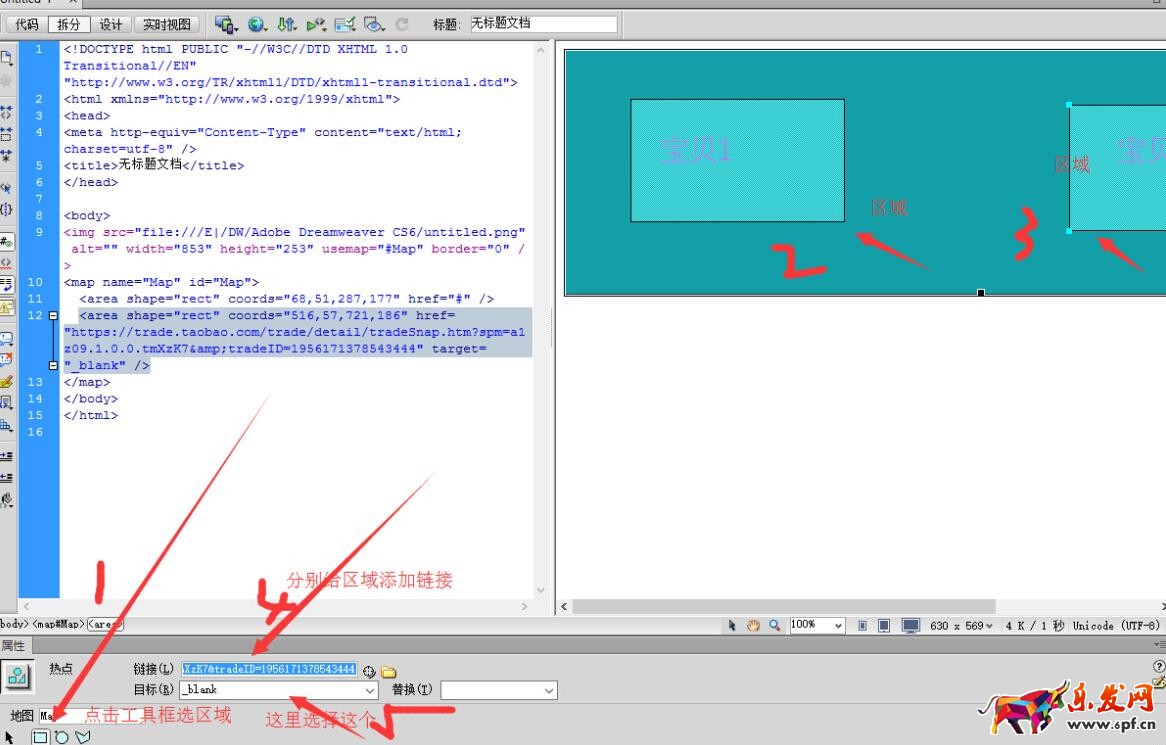Image resolution: width=1166 pixels, height=745 pixels.
Task: Click the File management arrows icon
Action: click(x=287, y=24)
